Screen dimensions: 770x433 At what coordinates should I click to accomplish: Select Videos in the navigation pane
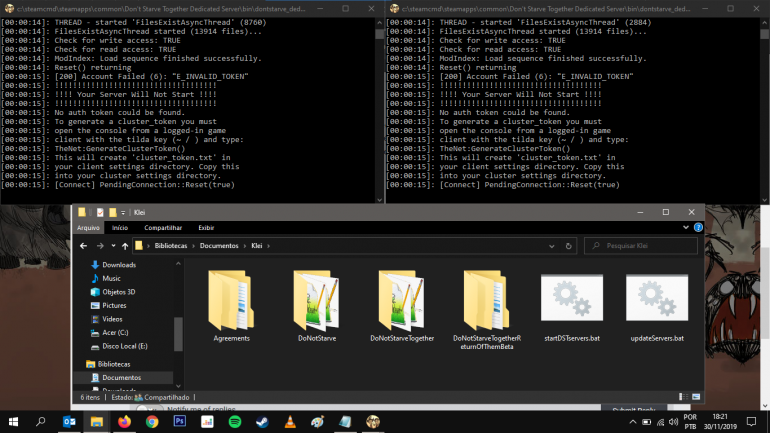click(x=112, y=319)
